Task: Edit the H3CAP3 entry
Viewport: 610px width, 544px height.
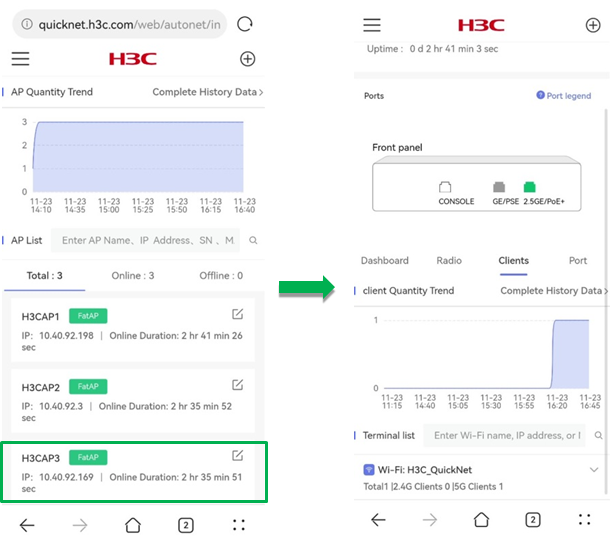Action: (237, 455)
